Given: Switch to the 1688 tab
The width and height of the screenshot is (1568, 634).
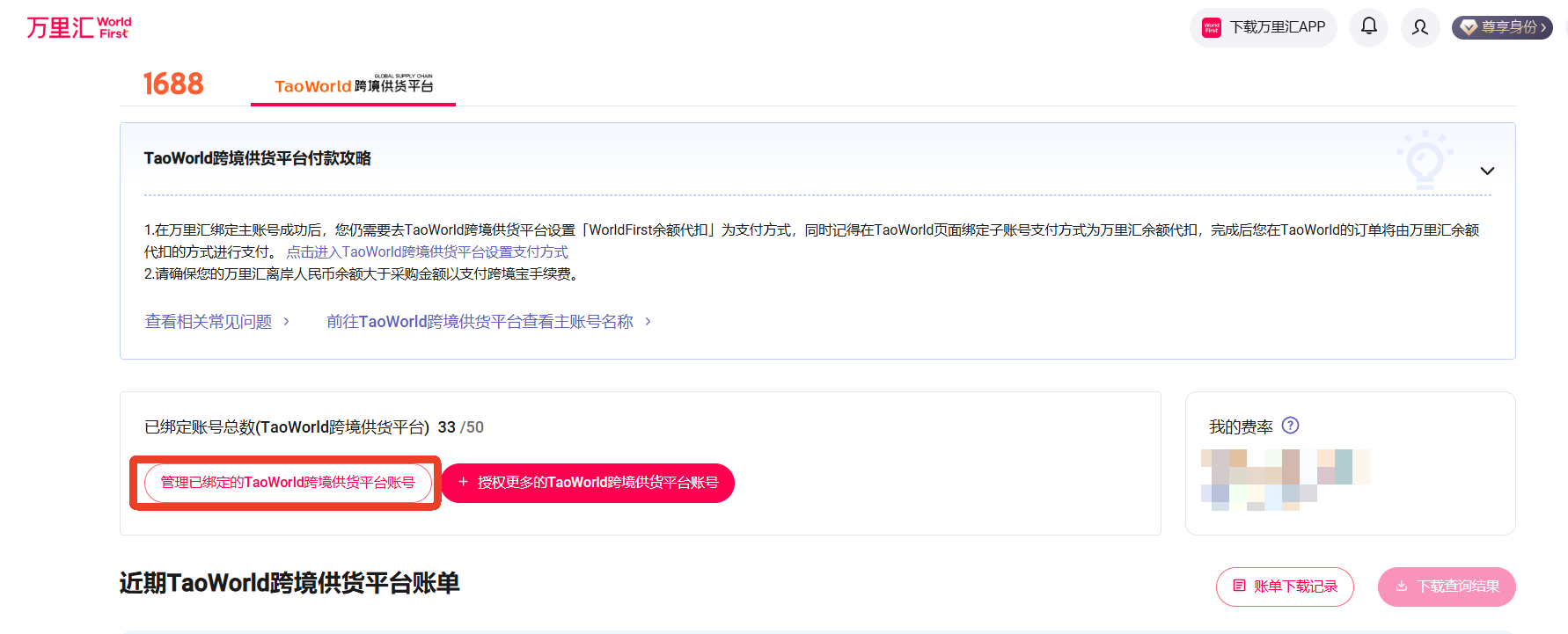Looking at the screenshot, I should (x=173, y=84).
